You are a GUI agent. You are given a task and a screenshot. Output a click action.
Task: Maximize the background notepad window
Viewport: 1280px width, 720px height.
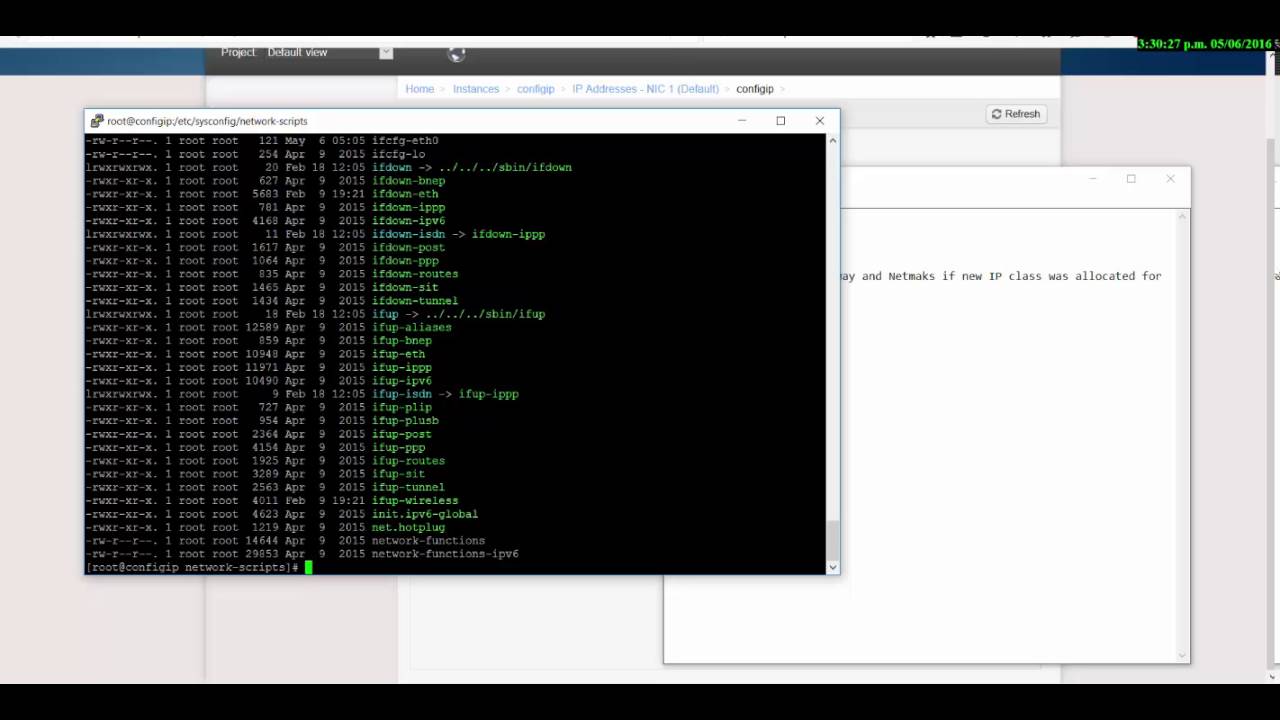tap(1131, 179)
